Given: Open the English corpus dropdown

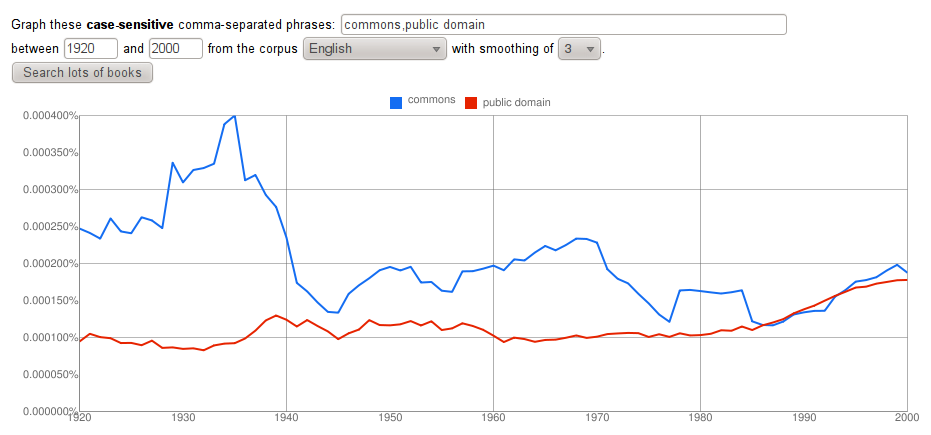Looking at the screenshot, I should point(375,48).
